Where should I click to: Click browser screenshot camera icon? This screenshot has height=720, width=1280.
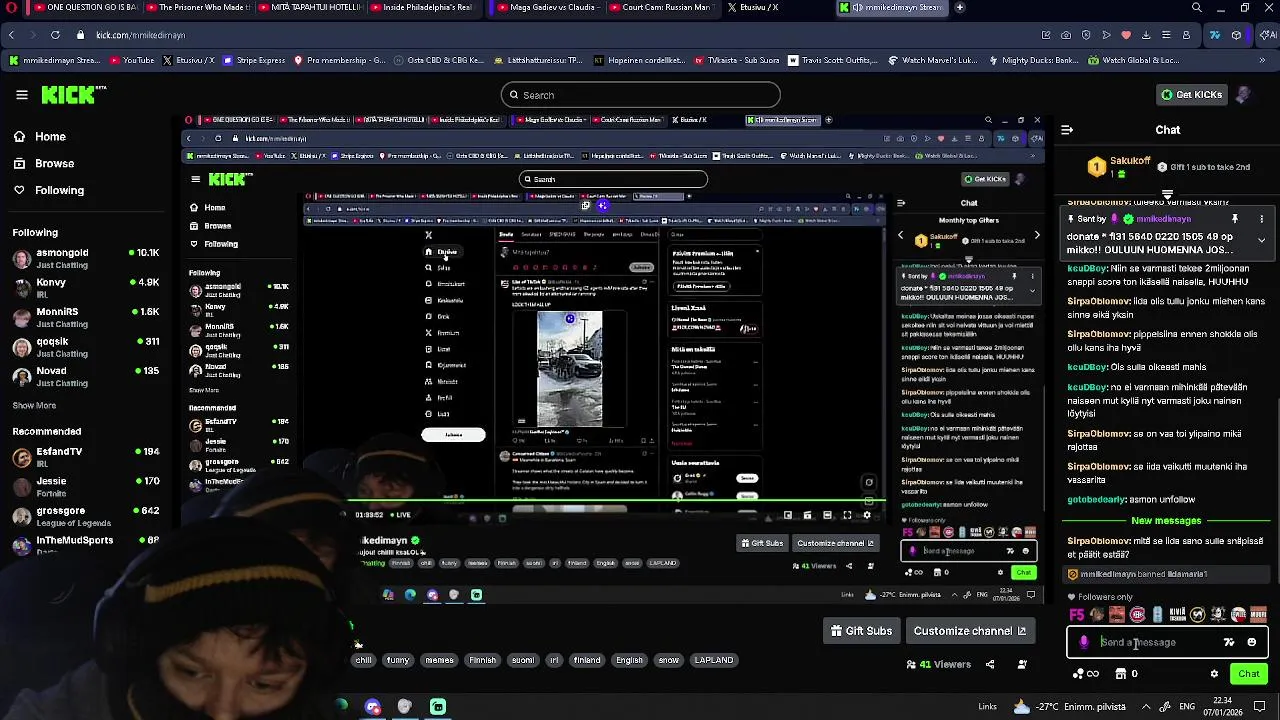point(1067,35)
